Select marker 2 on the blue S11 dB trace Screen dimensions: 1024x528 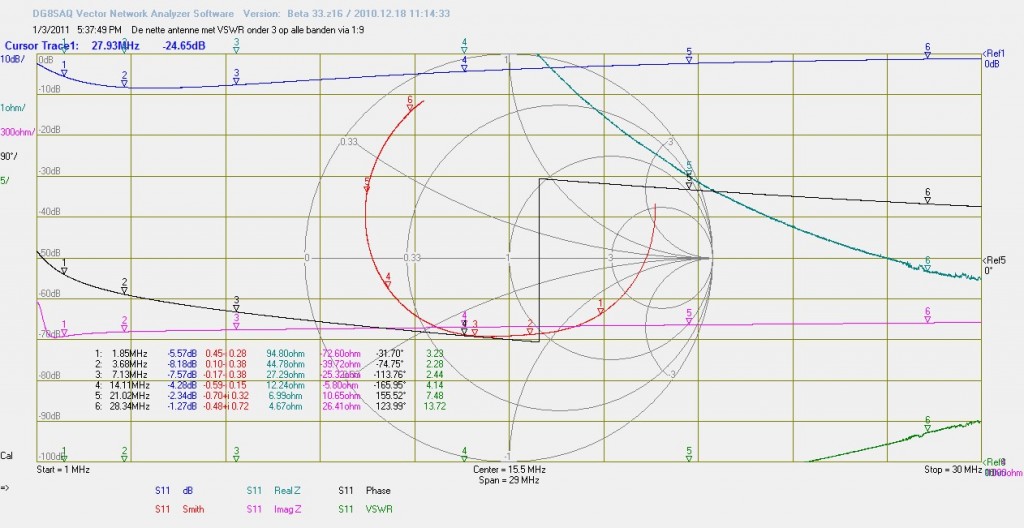[x=124, y=79]
